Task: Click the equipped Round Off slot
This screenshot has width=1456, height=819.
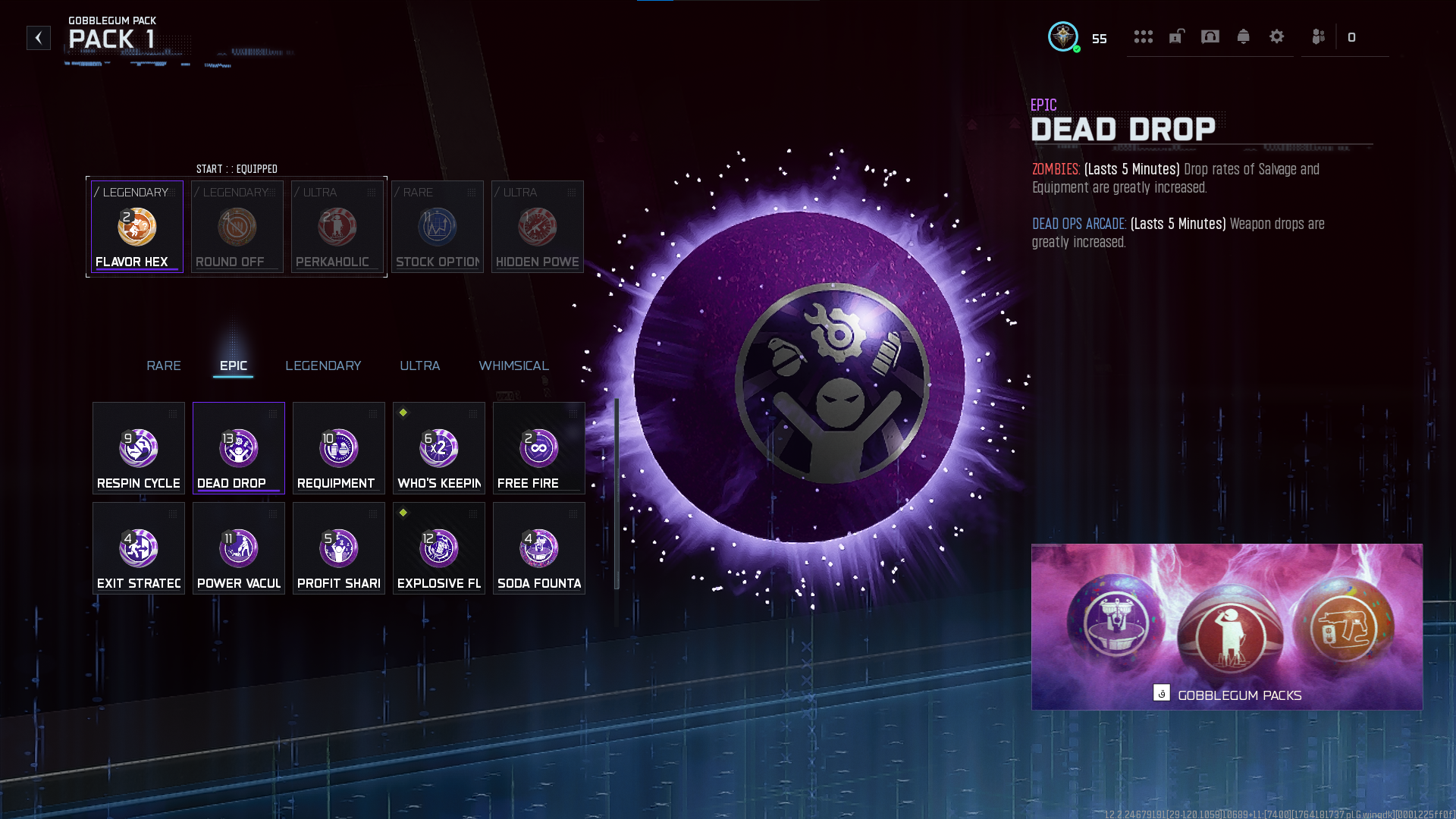Action: coord(237,227)
